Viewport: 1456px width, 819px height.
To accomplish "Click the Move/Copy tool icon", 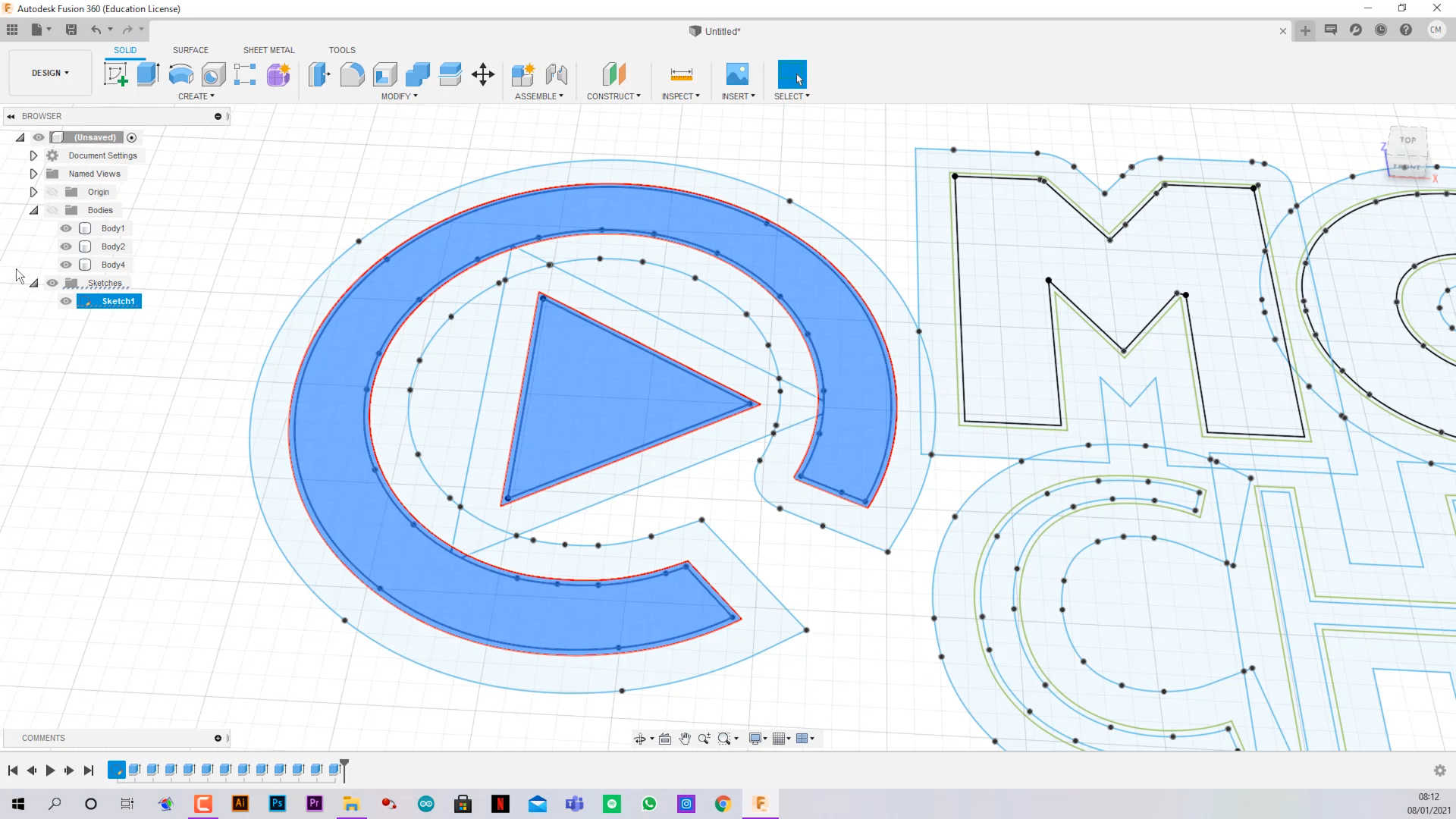I will click(x=483, y=74).
